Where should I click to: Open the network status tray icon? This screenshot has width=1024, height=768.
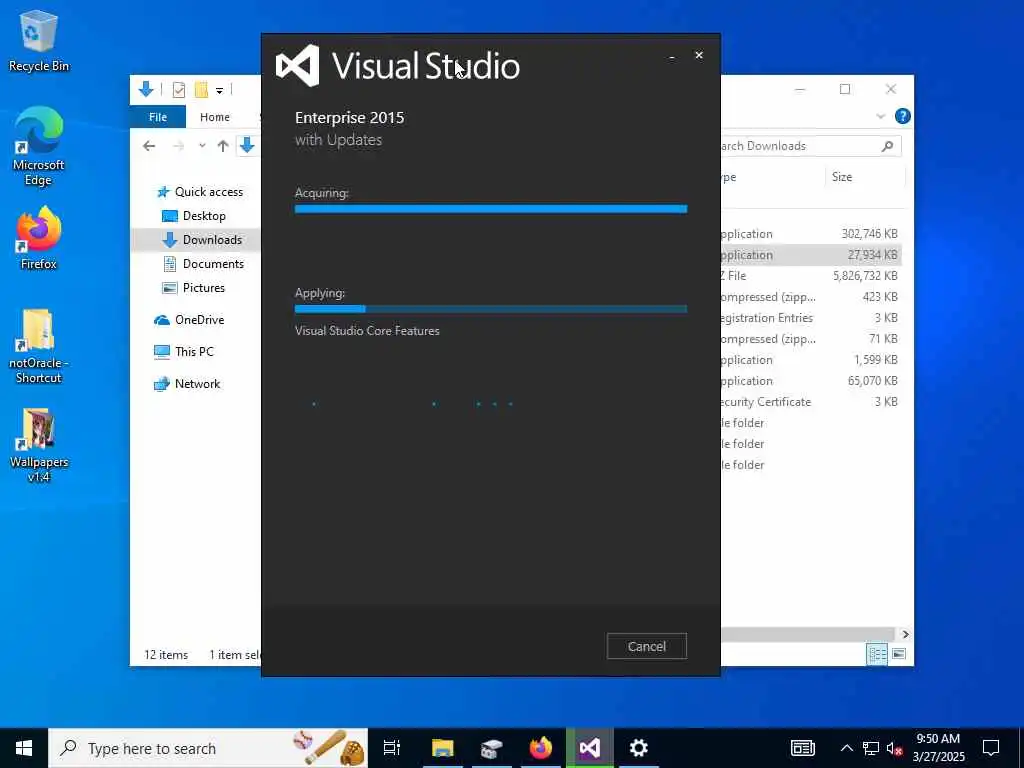(x=871, y=748)
